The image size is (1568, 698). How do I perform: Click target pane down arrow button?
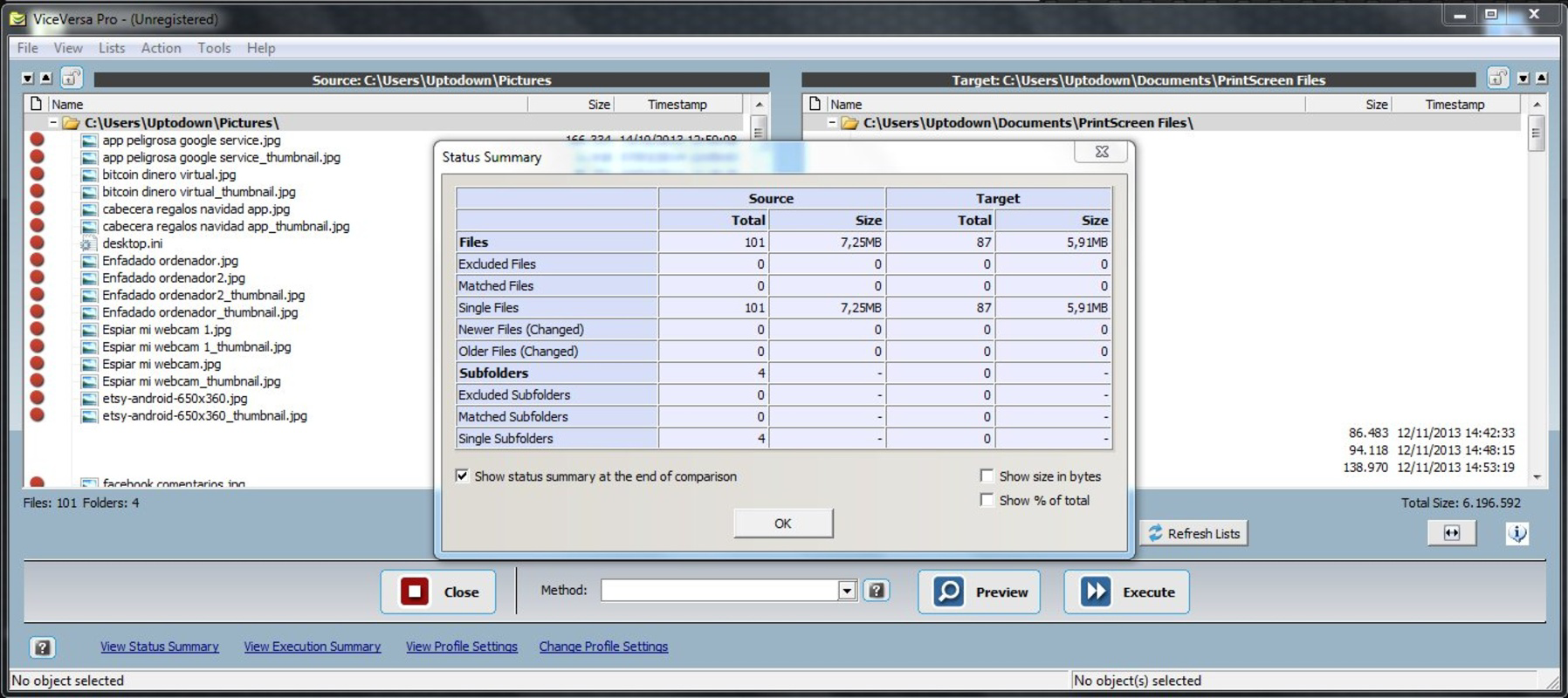(1523, 79)
